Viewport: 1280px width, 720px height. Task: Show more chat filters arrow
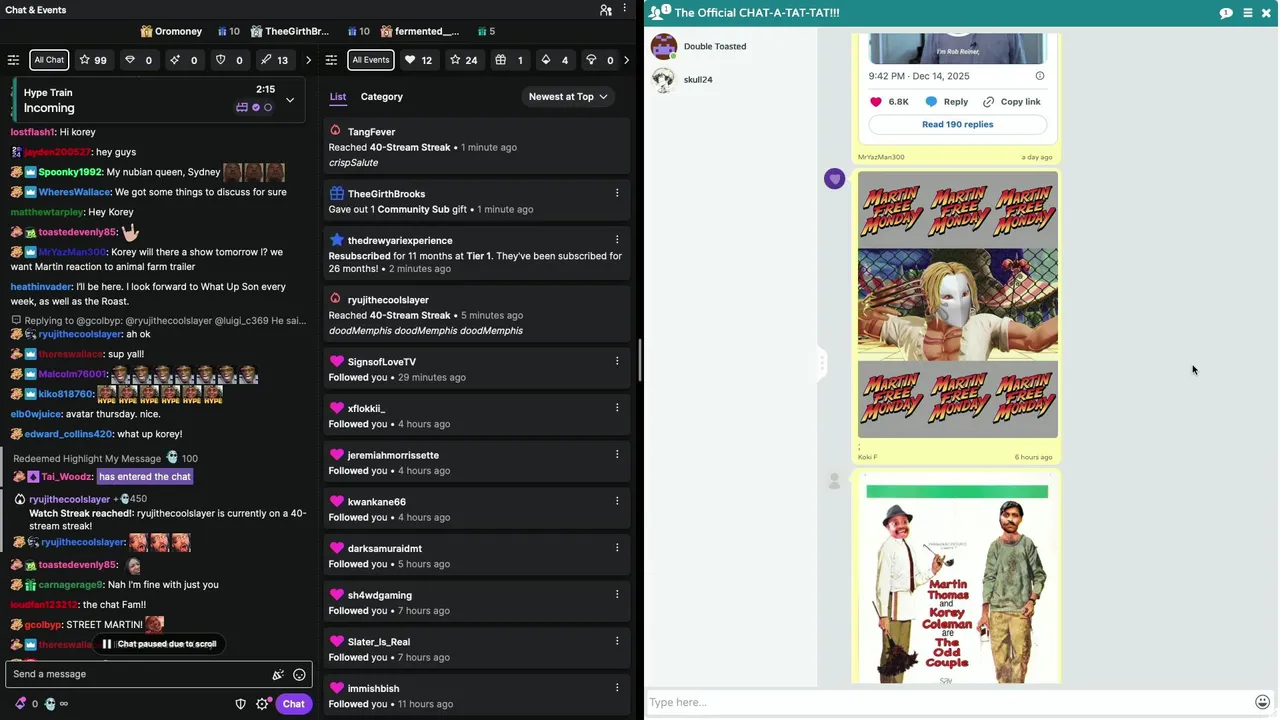coord(308,60)
